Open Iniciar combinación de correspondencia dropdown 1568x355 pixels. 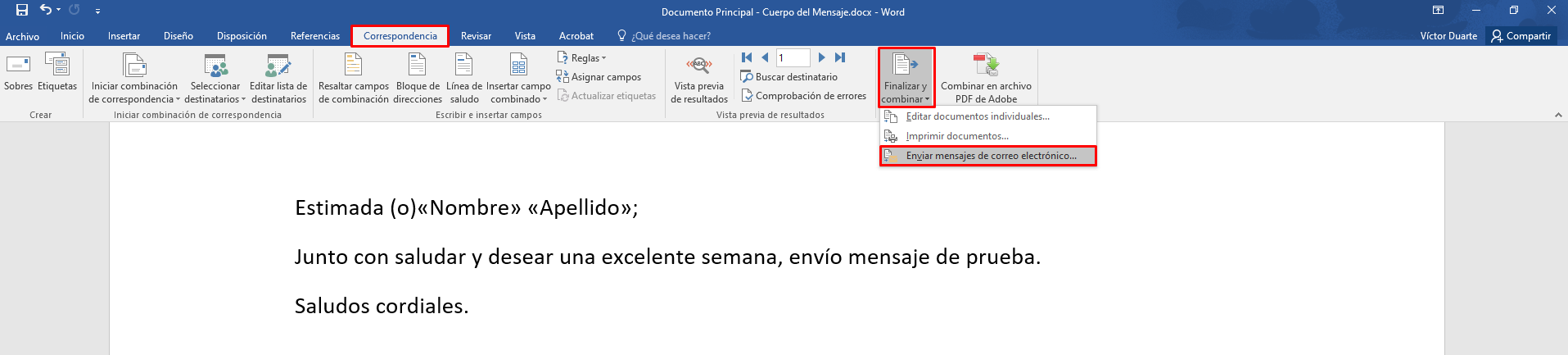134,79
